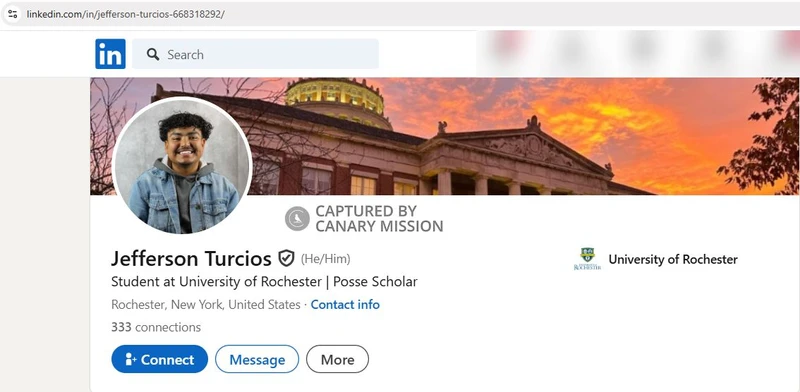Open the circular profile photo
This screenshot has height=392, width=800.
[x=182, y=165]
